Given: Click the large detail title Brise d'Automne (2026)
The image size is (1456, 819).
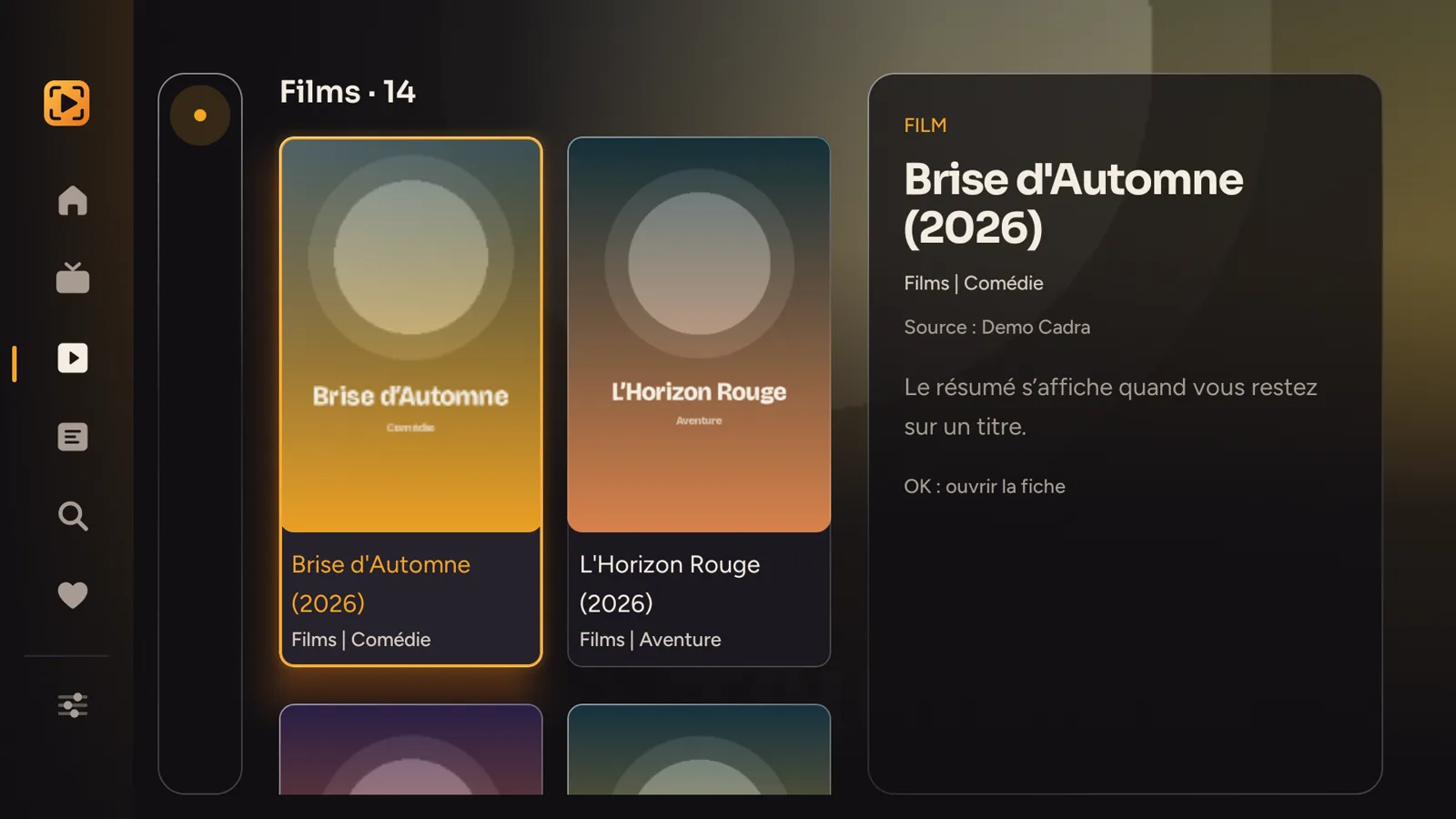Looking at the screenshot, I should click(1074, 203).
